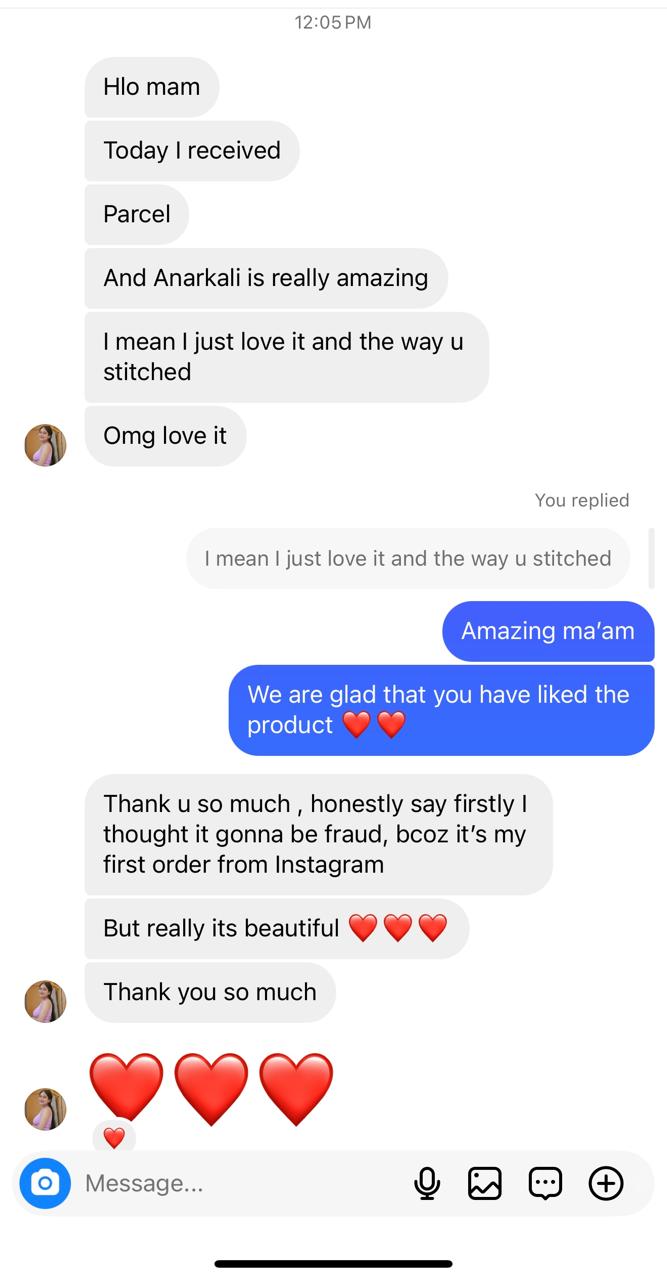
Task: Tap the "Hlo mam" message bubble
Action: [151, 87]
